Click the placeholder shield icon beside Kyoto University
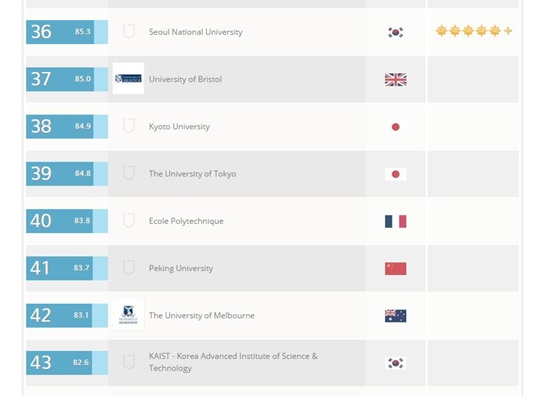The height and width of the screenshot is (396, 540). 129,126
